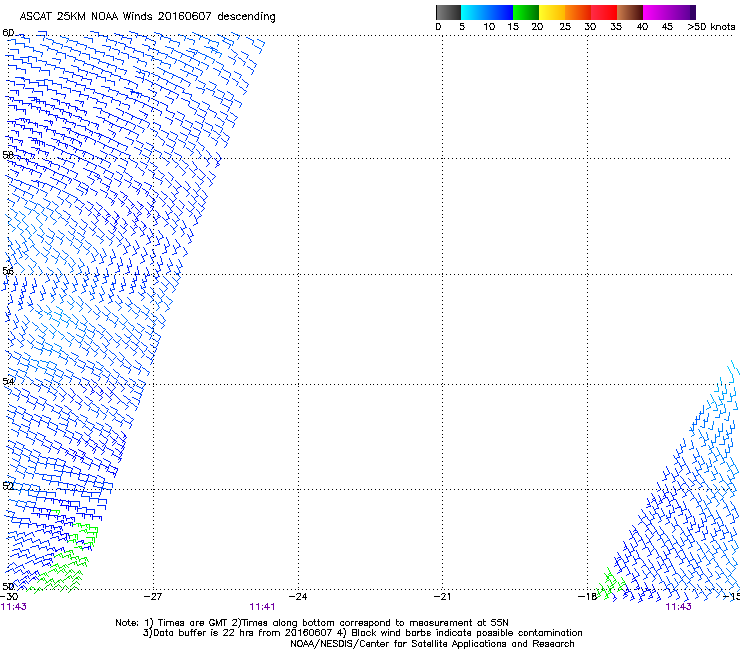
Task: Click the latitude label '60' on the left axis
Action: [8, 33]
